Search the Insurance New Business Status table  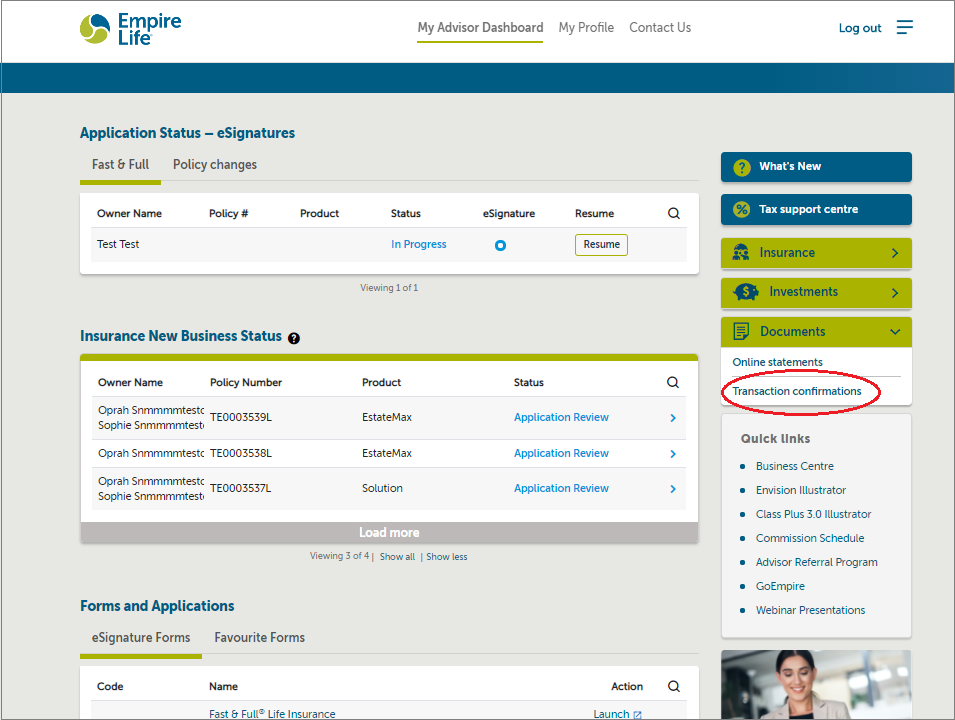(x=672, y=382)
